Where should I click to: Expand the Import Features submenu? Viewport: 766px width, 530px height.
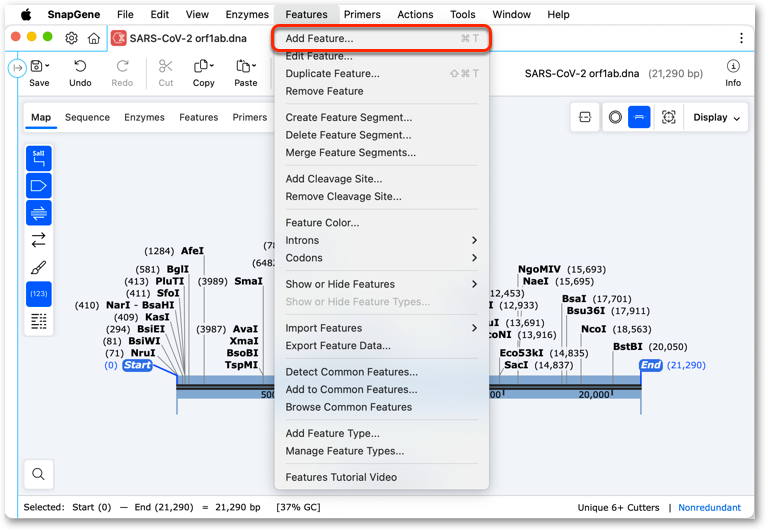[382, 328]
